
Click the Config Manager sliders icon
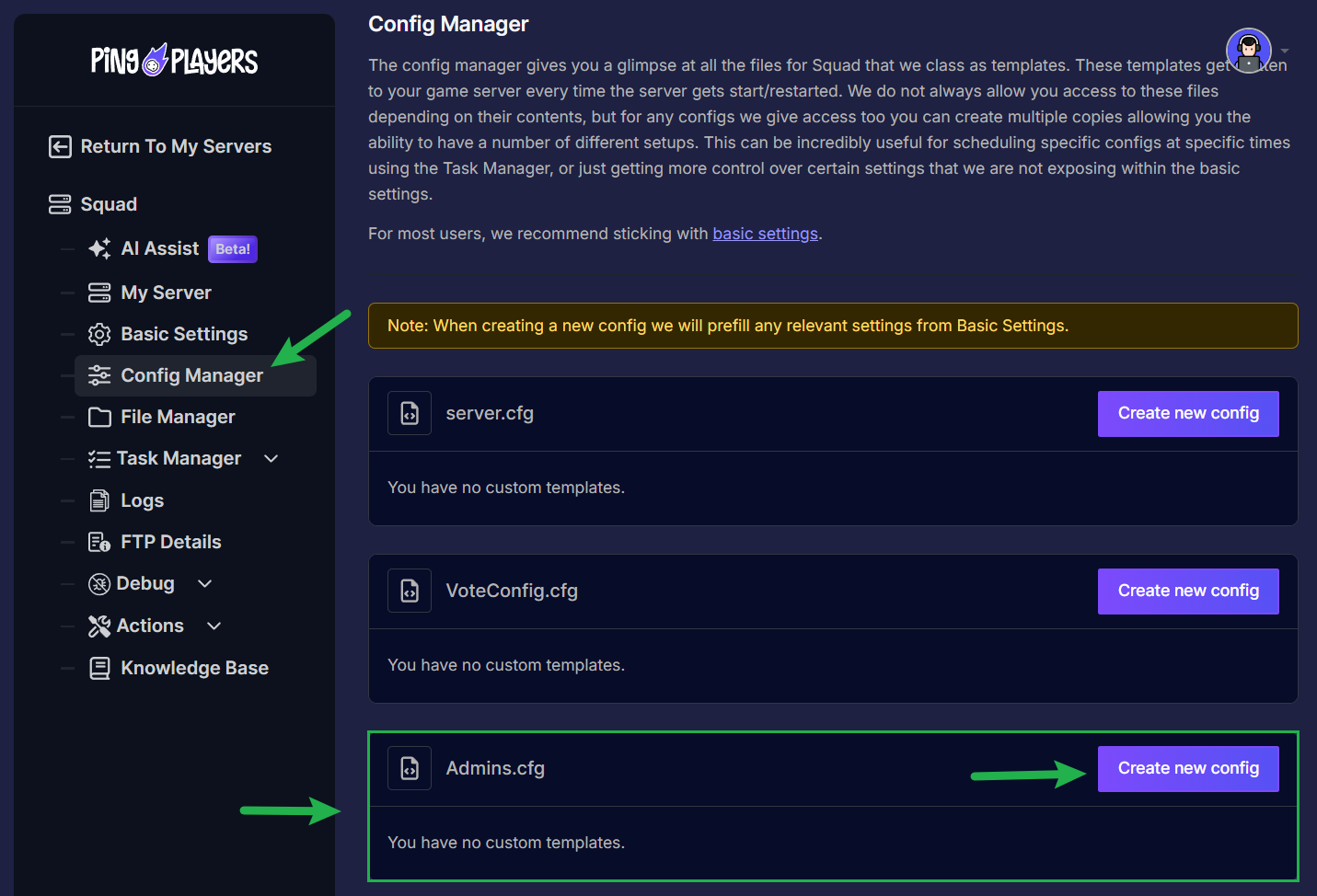99,375
